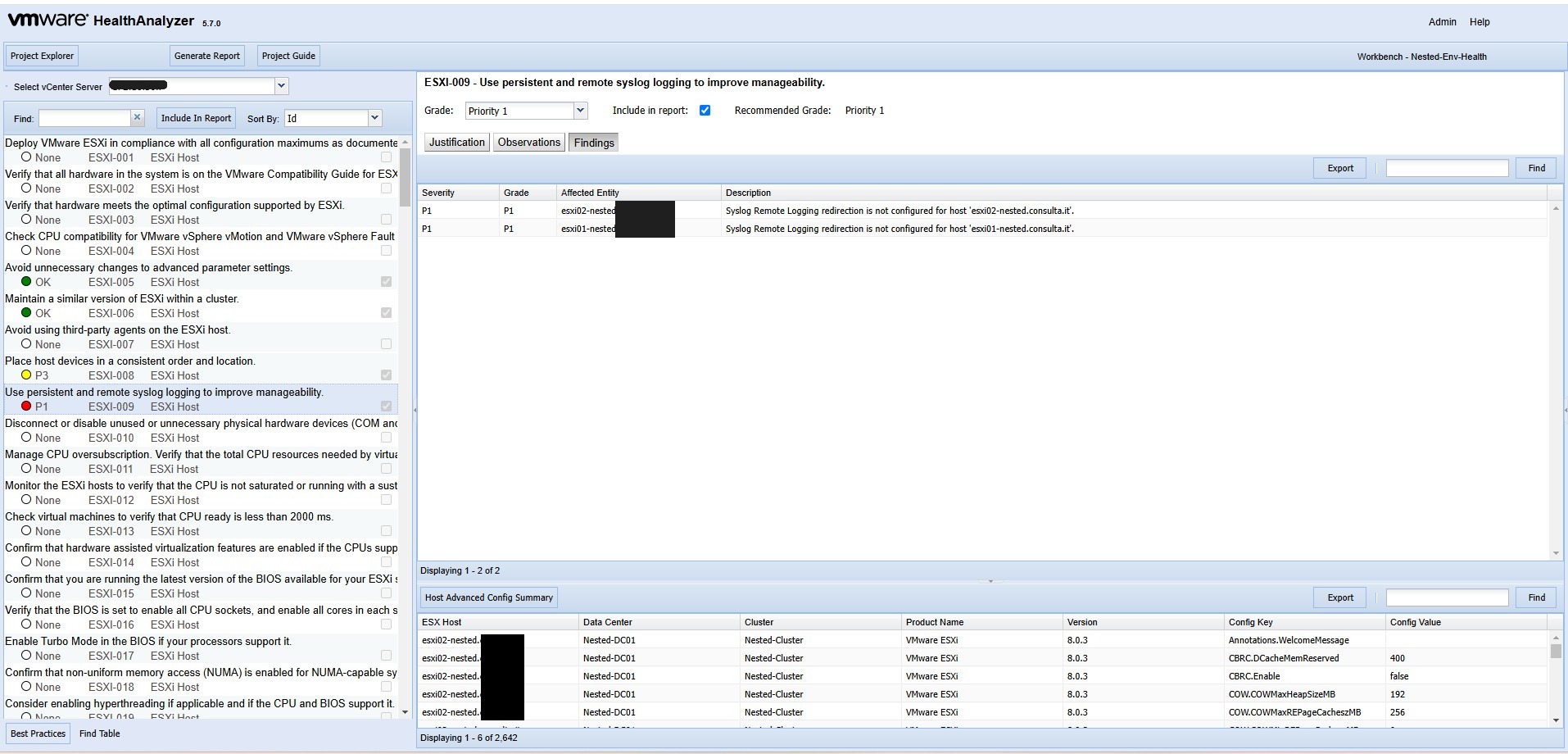Focus the Host Advanced Config search field
This screenshot has width=1568, height=754.
1447,597
